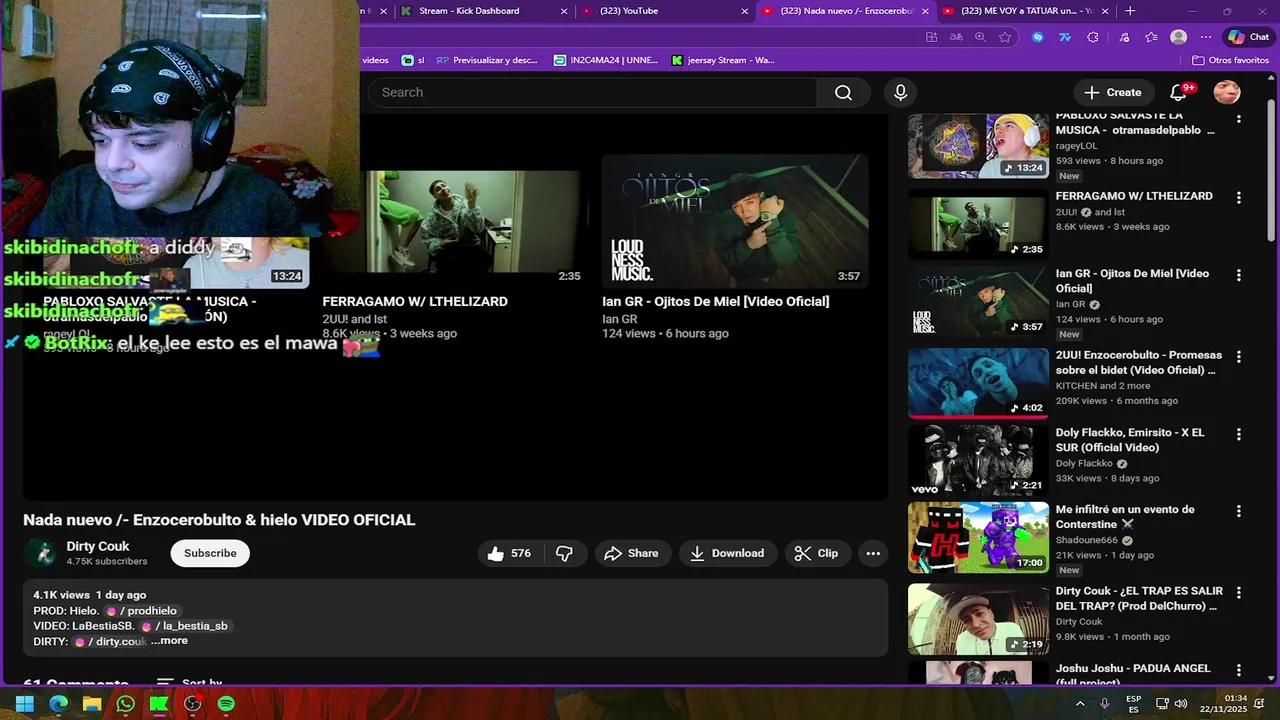The height and width of the screenshot is (720, 1280).
Task: Open a new browser tab
Action: click(1130, 11)
